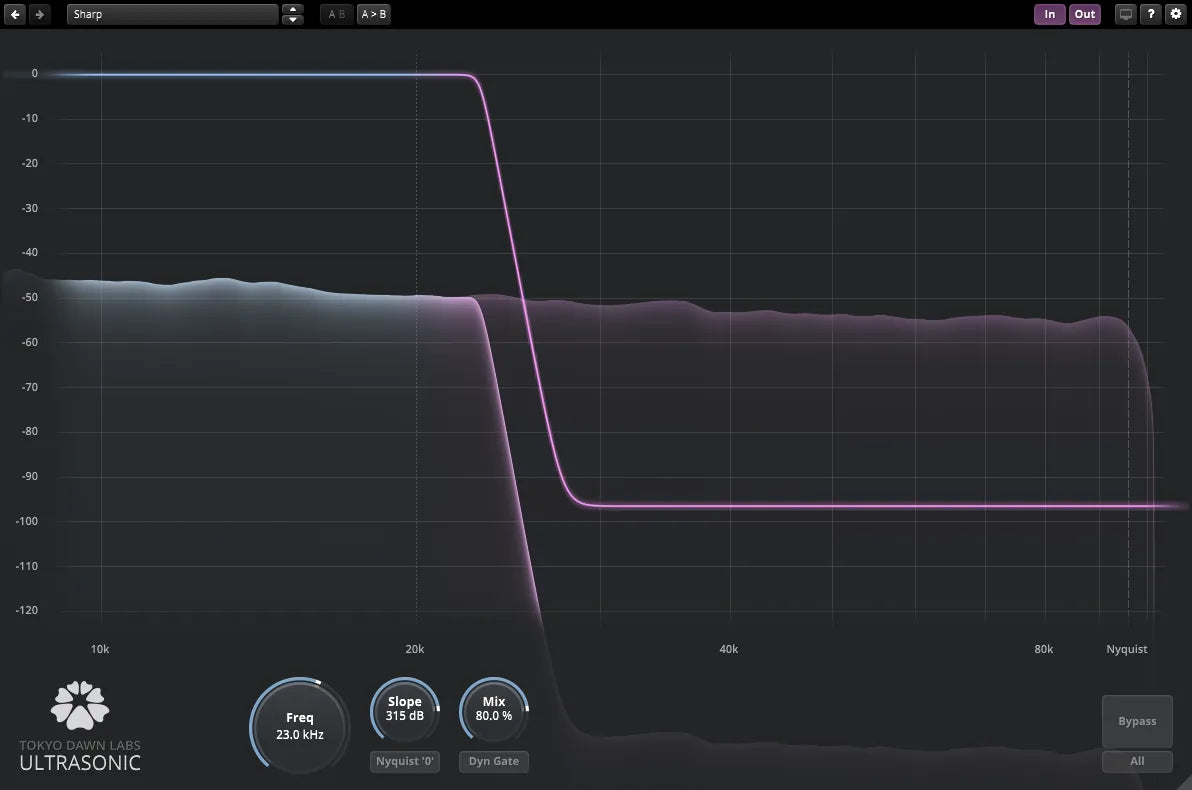Click the next preset forward arrow
This screenshot has width=1192, height=790.
[x=37, y=14]
